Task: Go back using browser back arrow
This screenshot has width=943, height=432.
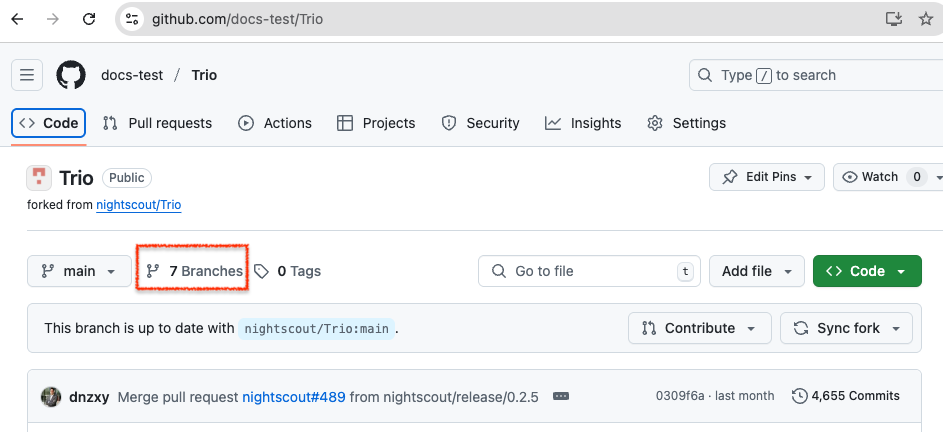Action: pyautogui.click(x=17, y=19)
